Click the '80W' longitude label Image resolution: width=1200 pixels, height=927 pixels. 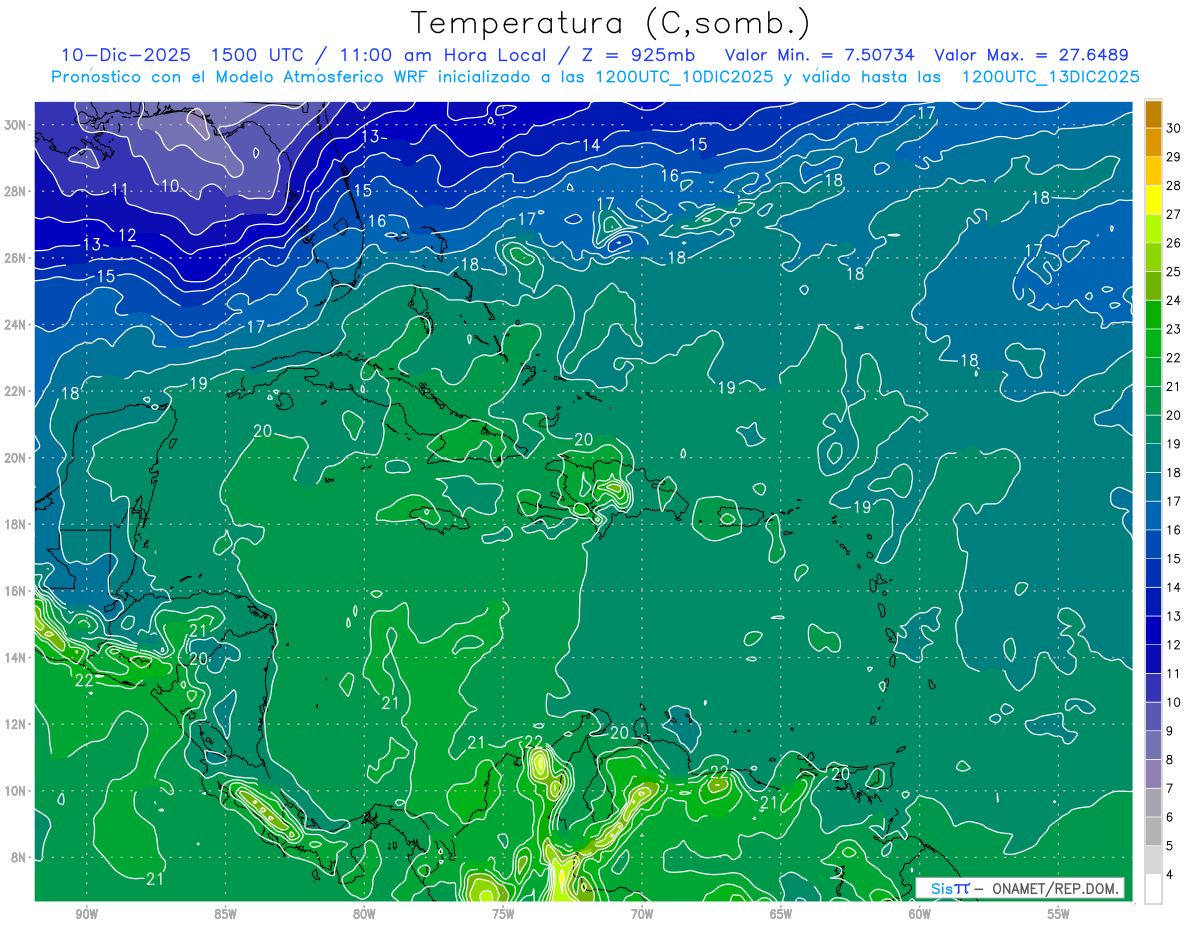364,914
